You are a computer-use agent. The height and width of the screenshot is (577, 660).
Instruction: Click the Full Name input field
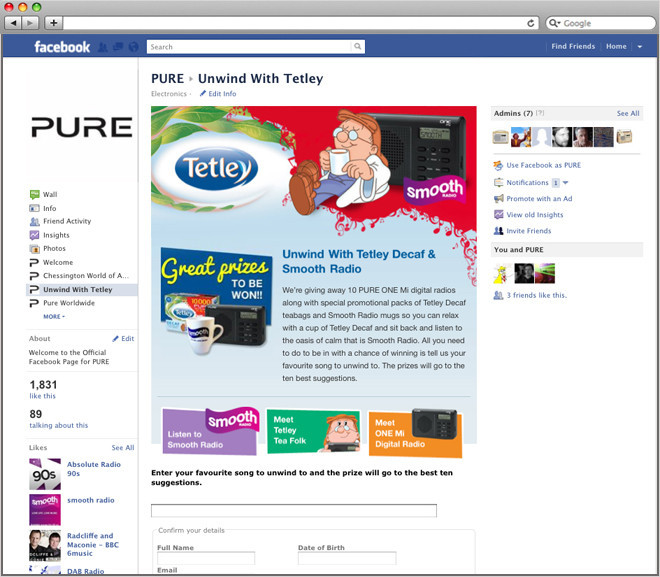(x=206, y=558)
